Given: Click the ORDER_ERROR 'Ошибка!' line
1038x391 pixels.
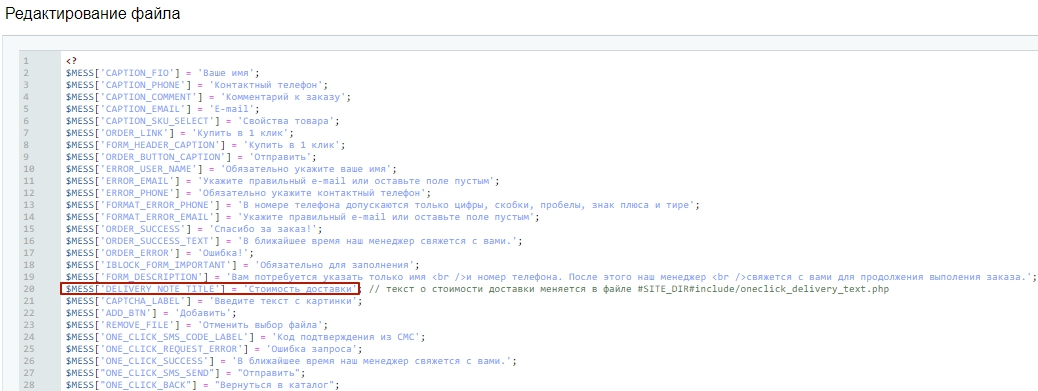Looking at the screenshot, I should (160, 253).
